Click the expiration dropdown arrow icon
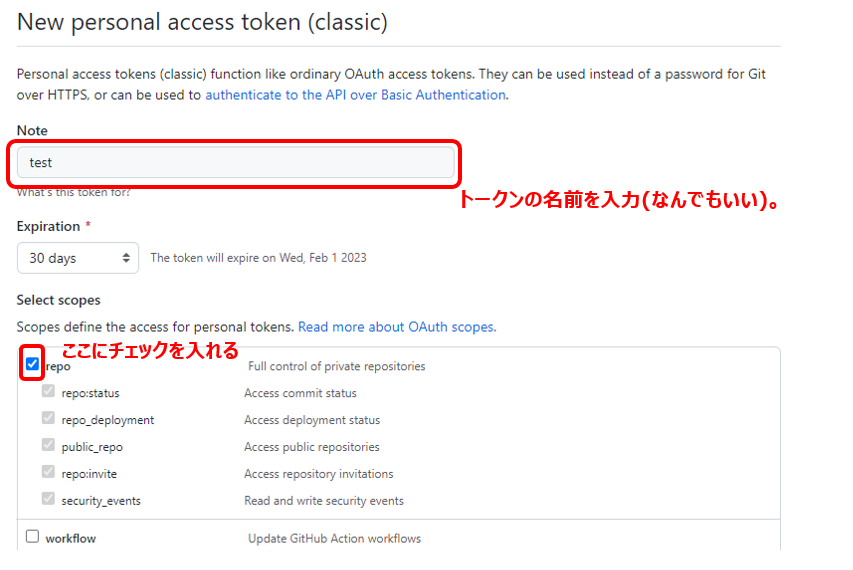 click(126, 258)
